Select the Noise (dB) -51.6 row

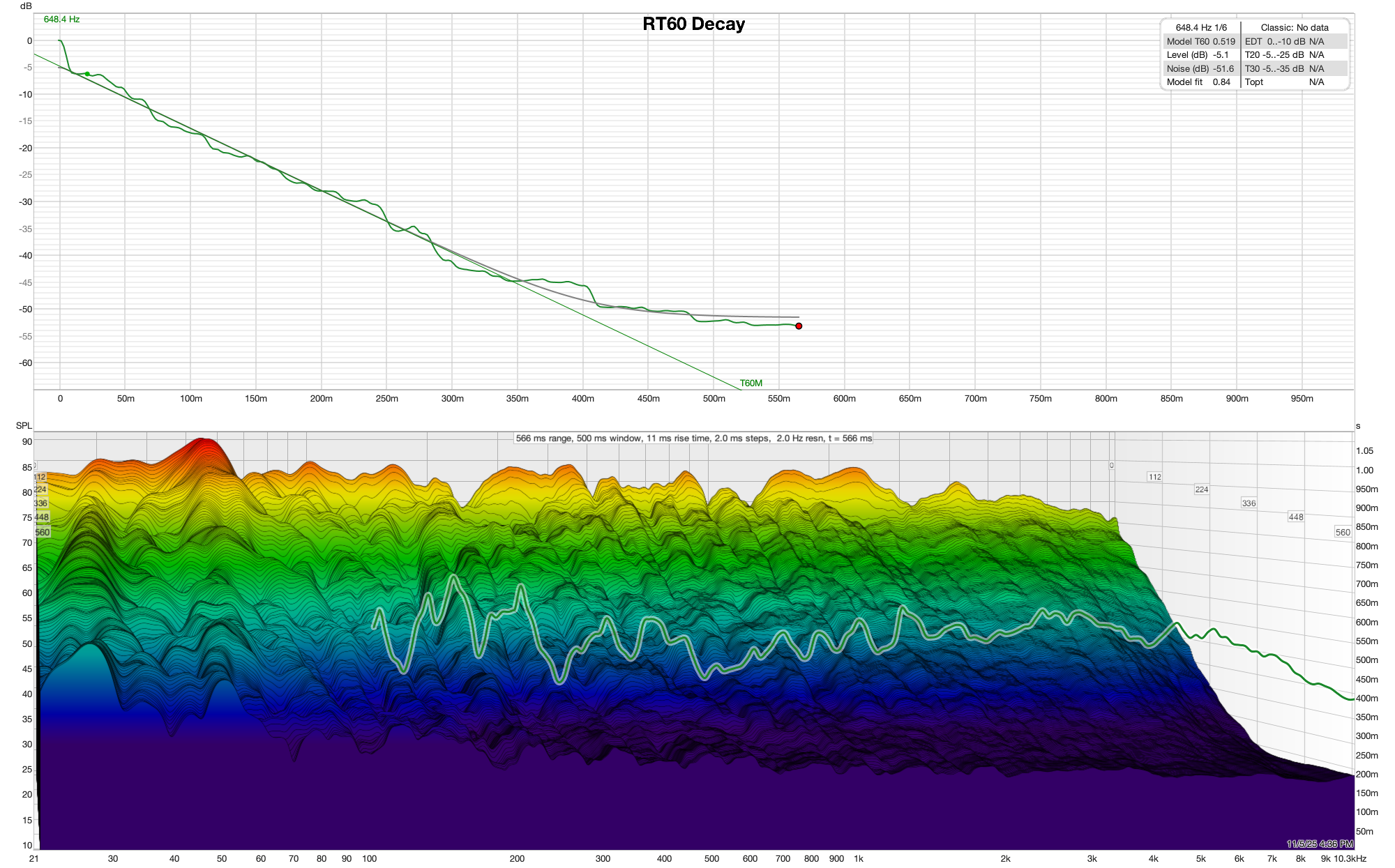pos(1200,68)
